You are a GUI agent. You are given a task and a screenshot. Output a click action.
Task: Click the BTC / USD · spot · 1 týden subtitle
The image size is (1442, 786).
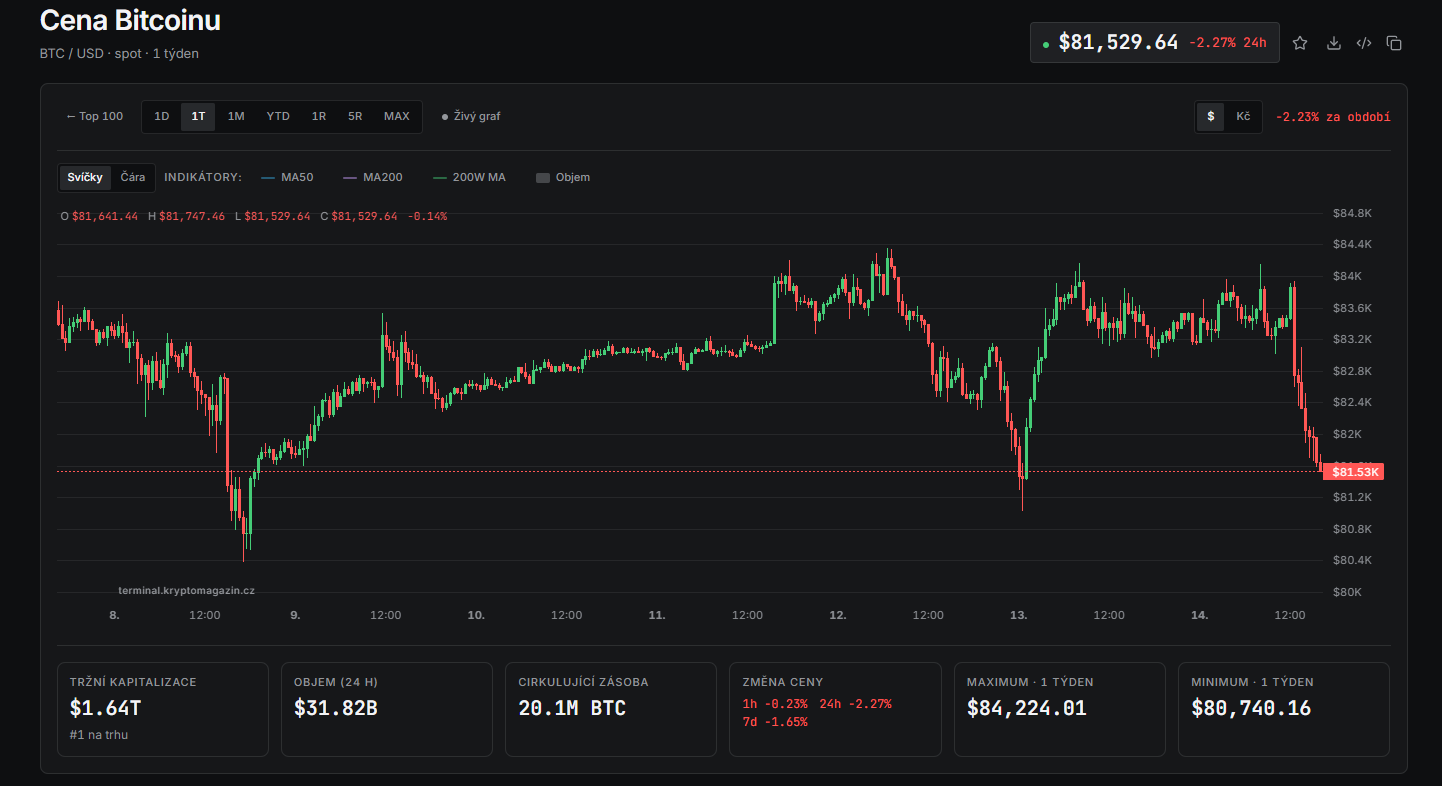[119, 54]
